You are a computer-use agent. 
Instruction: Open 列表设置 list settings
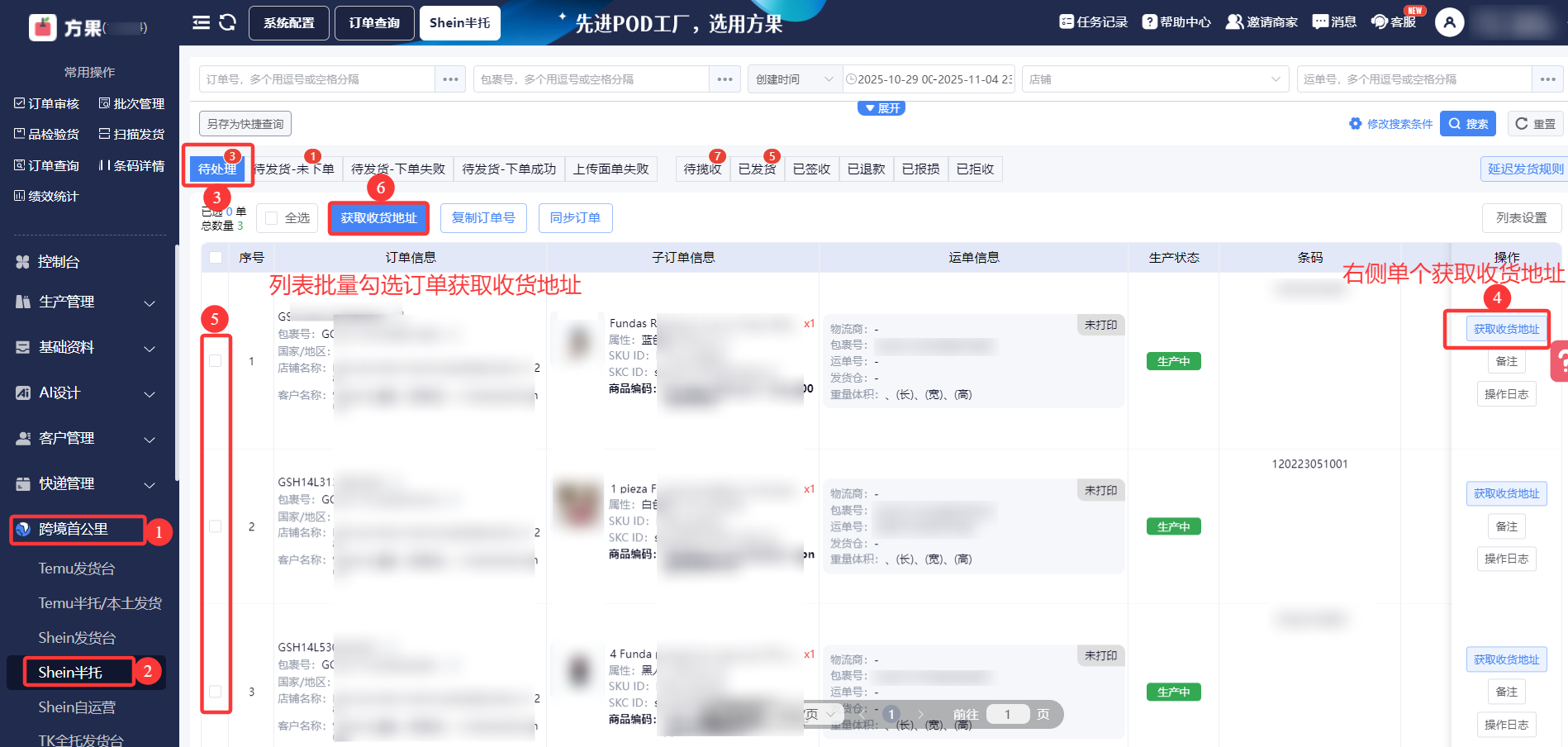(x=1522, y=218)
